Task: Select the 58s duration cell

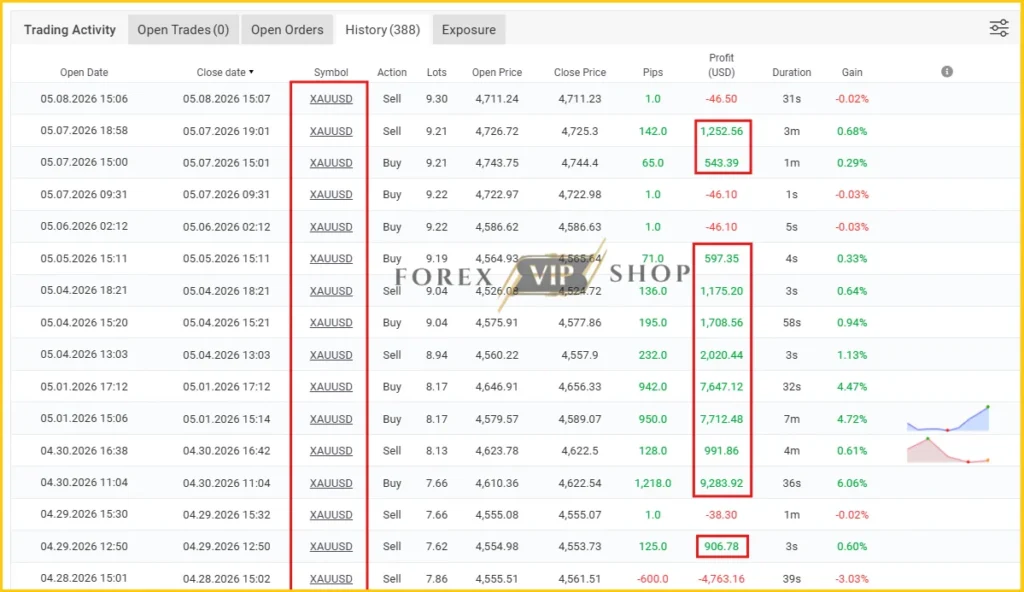Action: click(x=792, y=323)
